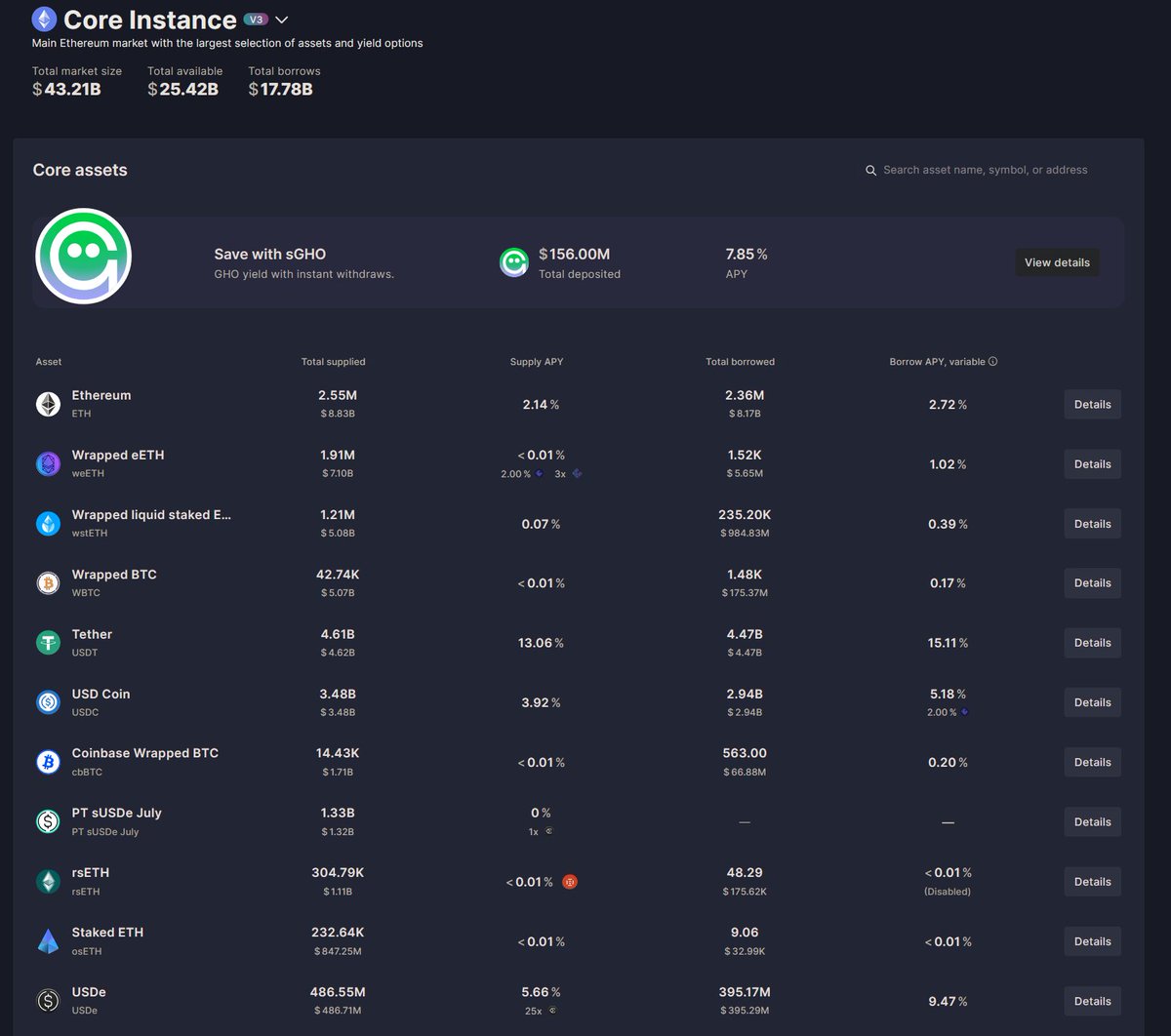Click the search magnifier icon
Image resolution: width=1171 pixels, height=1036 pixels.
(871, 170)
